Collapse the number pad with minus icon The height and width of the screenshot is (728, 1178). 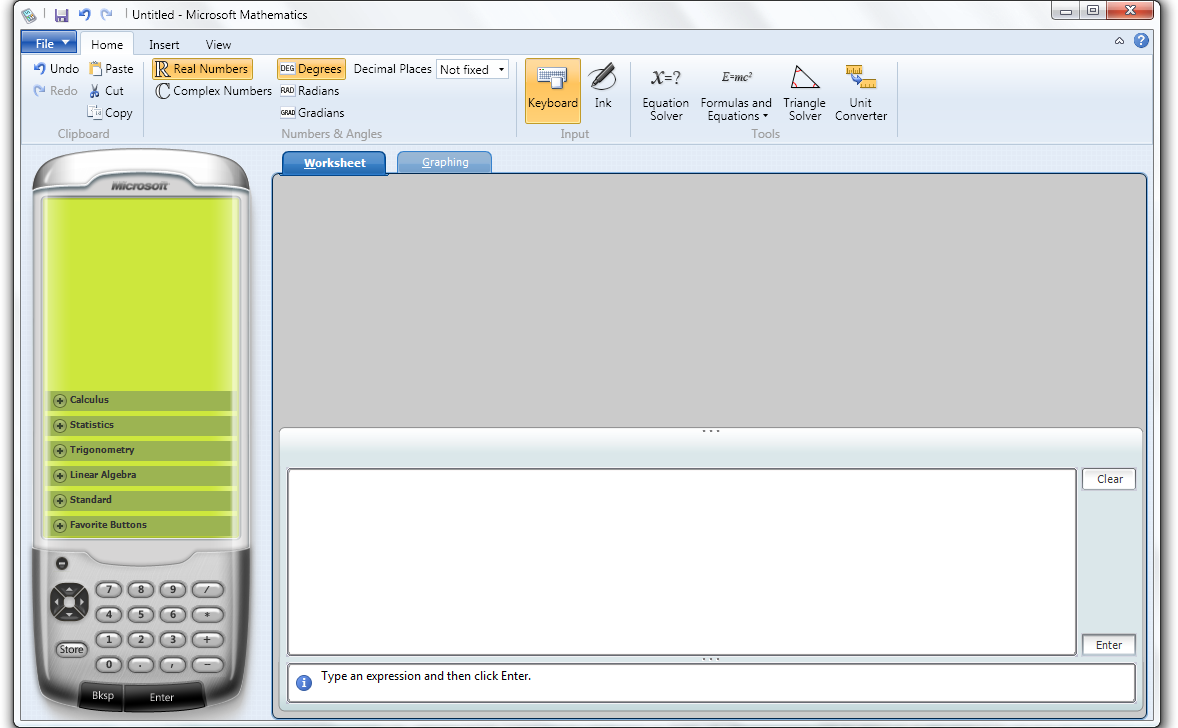(62, 563)
